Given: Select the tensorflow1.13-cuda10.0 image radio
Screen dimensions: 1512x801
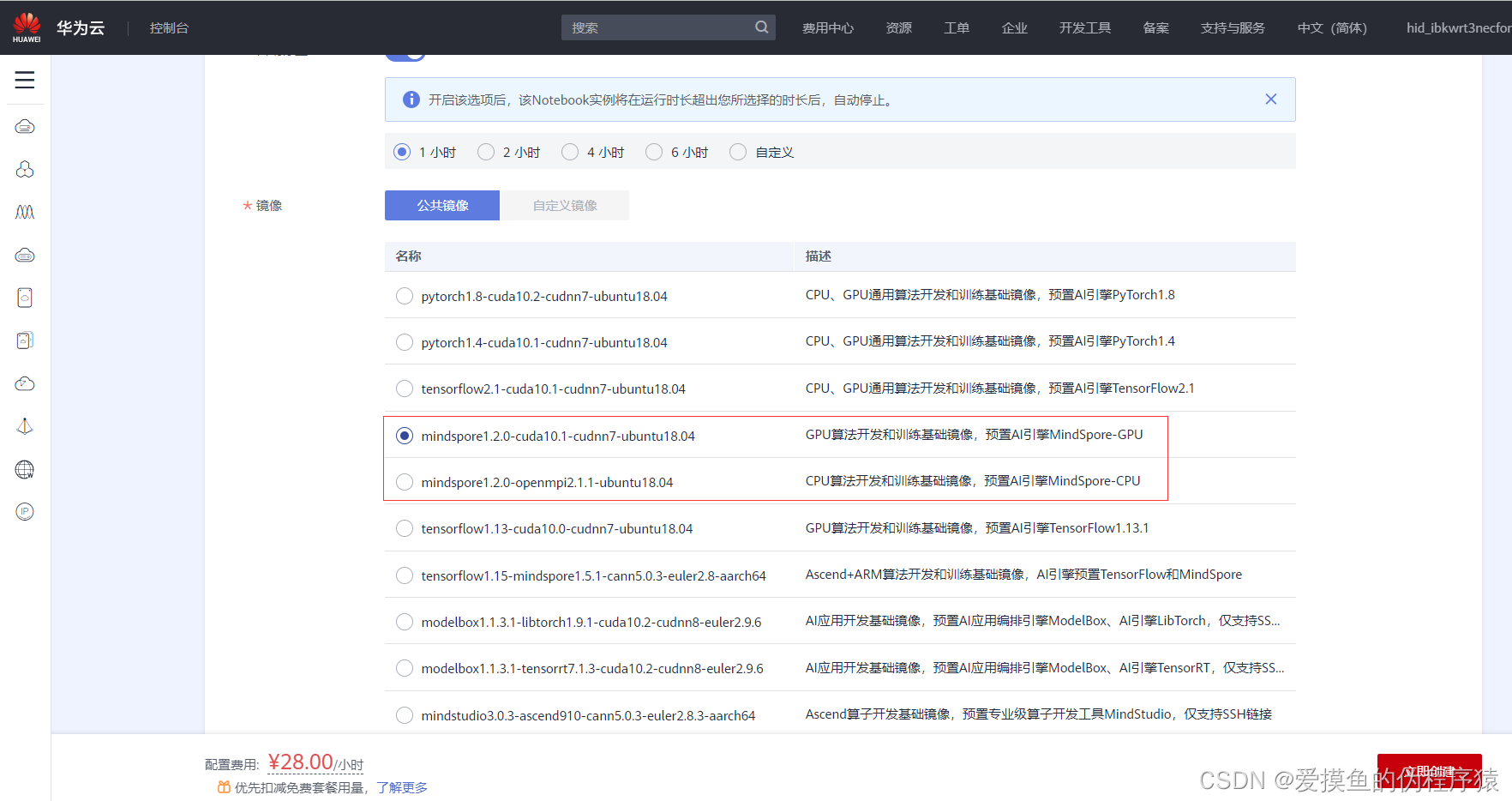Looking at the screenshot, I should [405, 528].
